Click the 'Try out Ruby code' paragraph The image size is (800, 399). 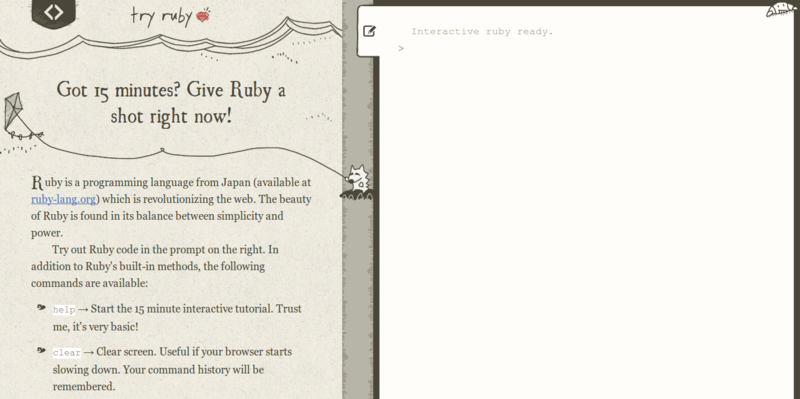pyautogui.click(x=155, y=266)
